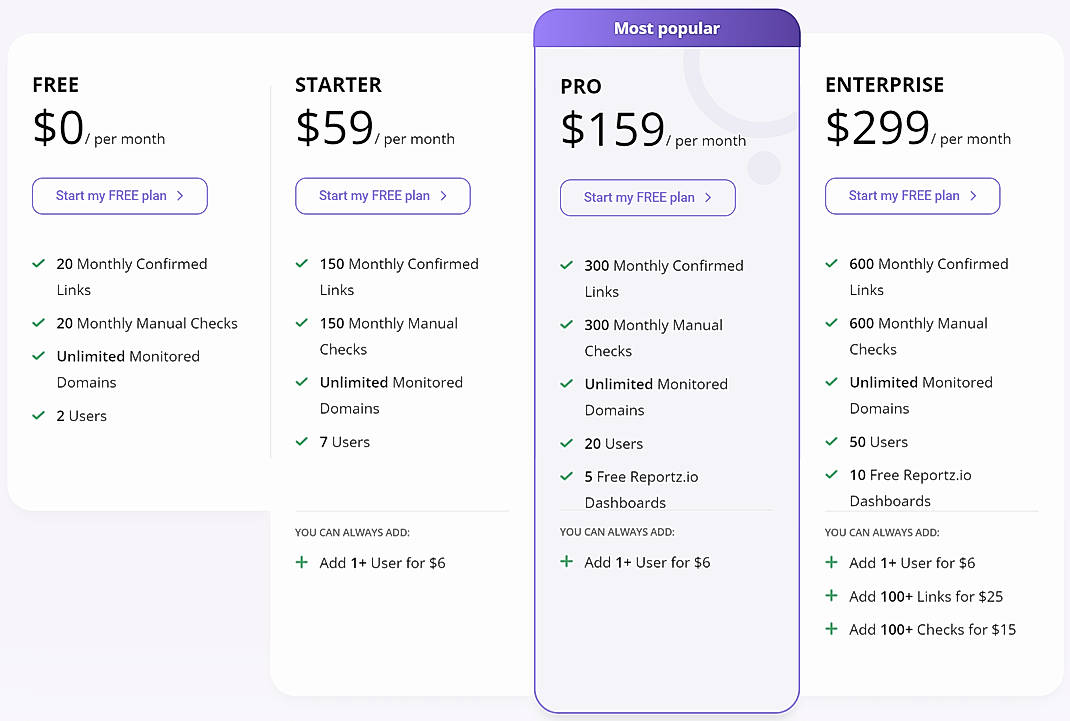Image resolution: width=1070 pixels, height=721 pixels.
Task: Select the Most popular banner above Pro
Action: tap(667, 28)
